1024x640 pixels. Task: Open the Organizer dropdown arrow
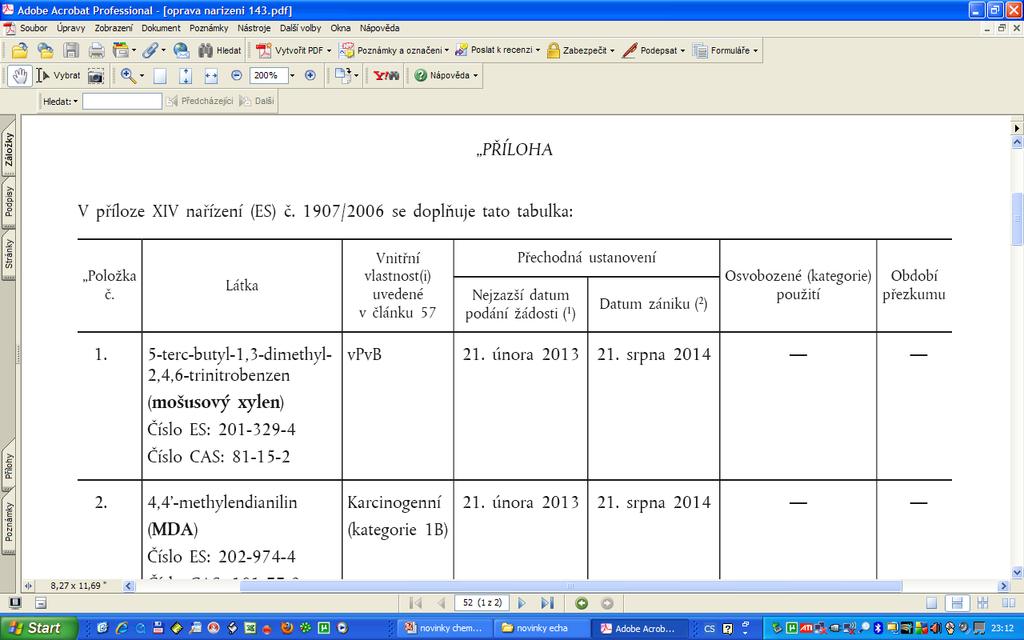point(133,50)
